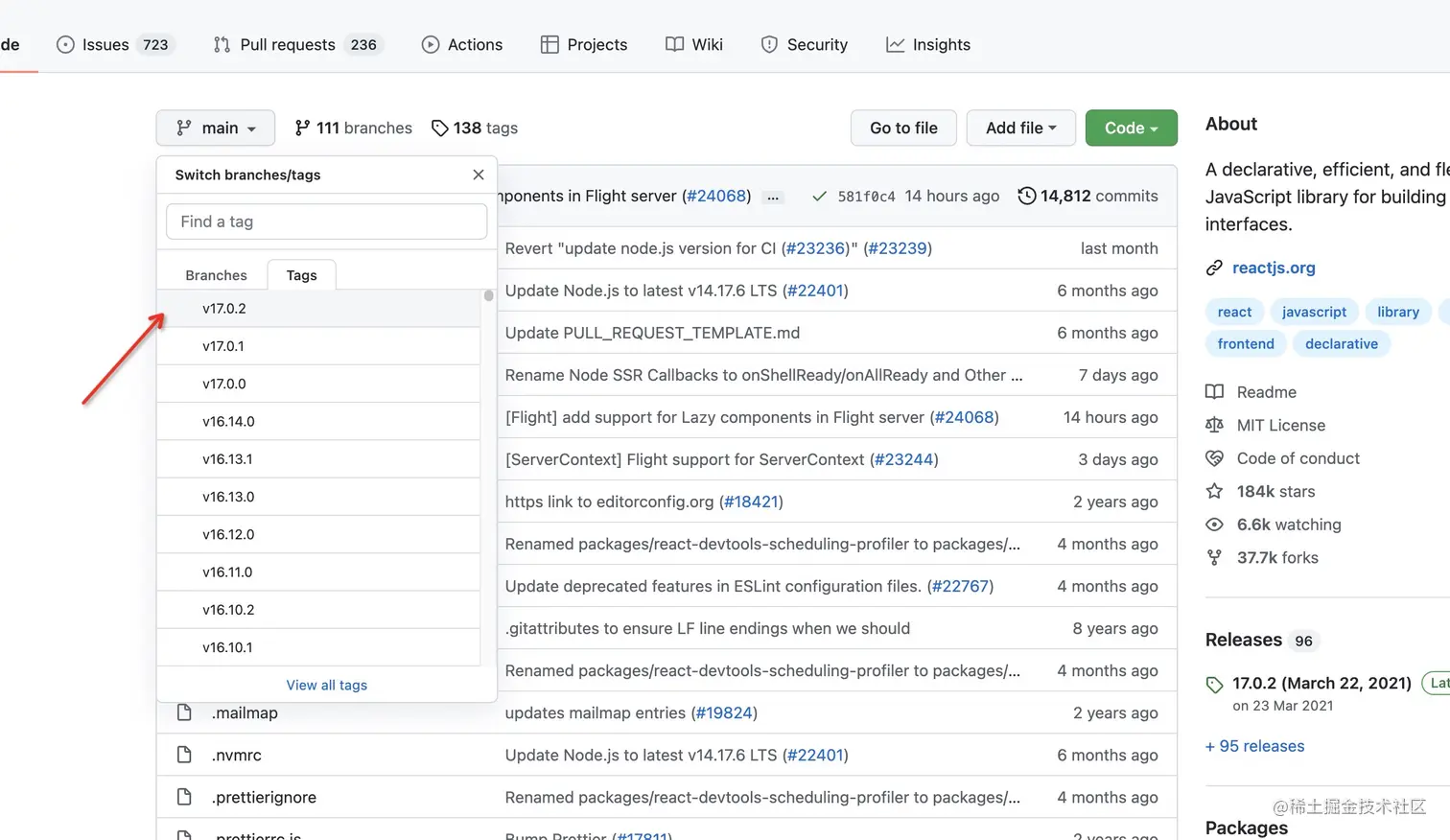Select tag v16.10.1
1450x840 pixels.
click(318, 647)
